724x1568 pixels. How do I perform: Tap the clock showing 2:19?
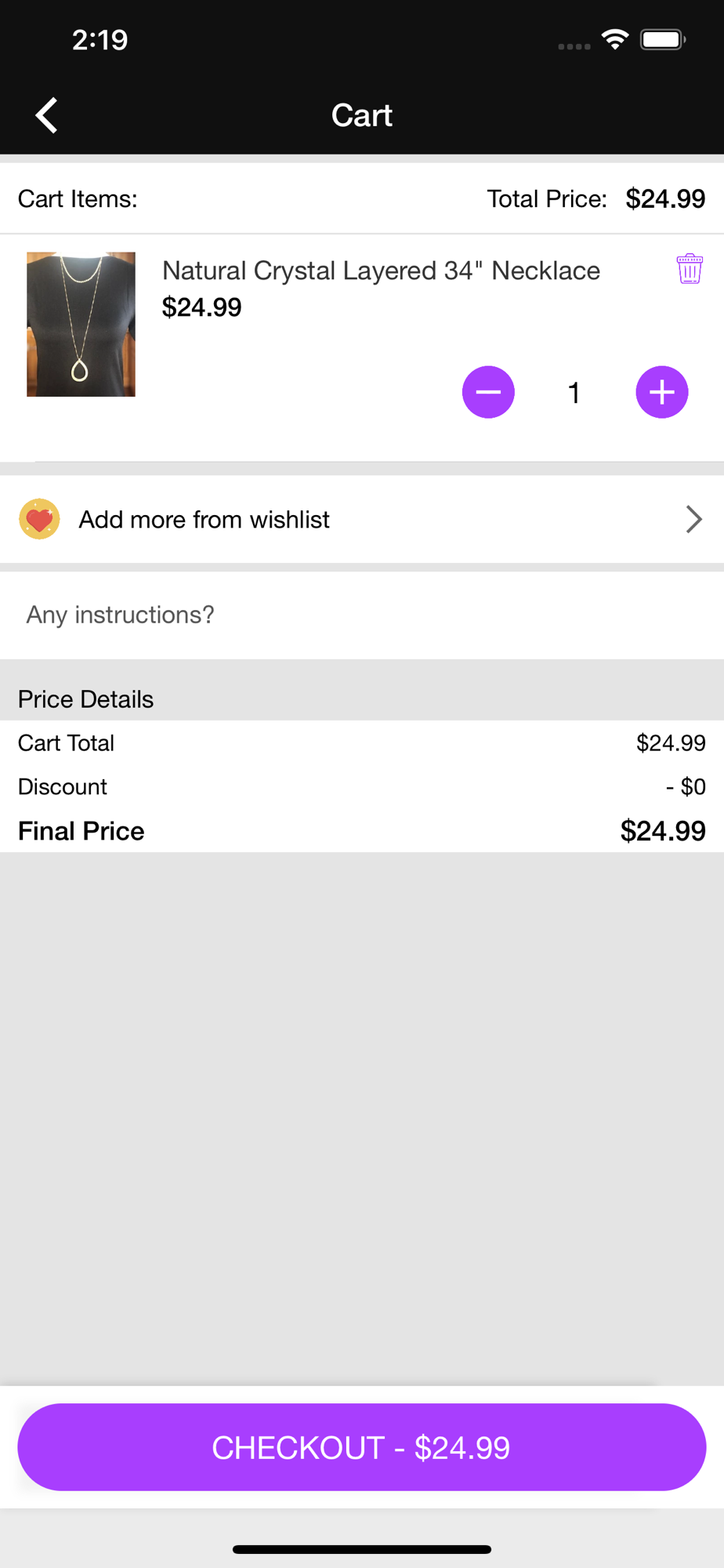click(100, 40)
